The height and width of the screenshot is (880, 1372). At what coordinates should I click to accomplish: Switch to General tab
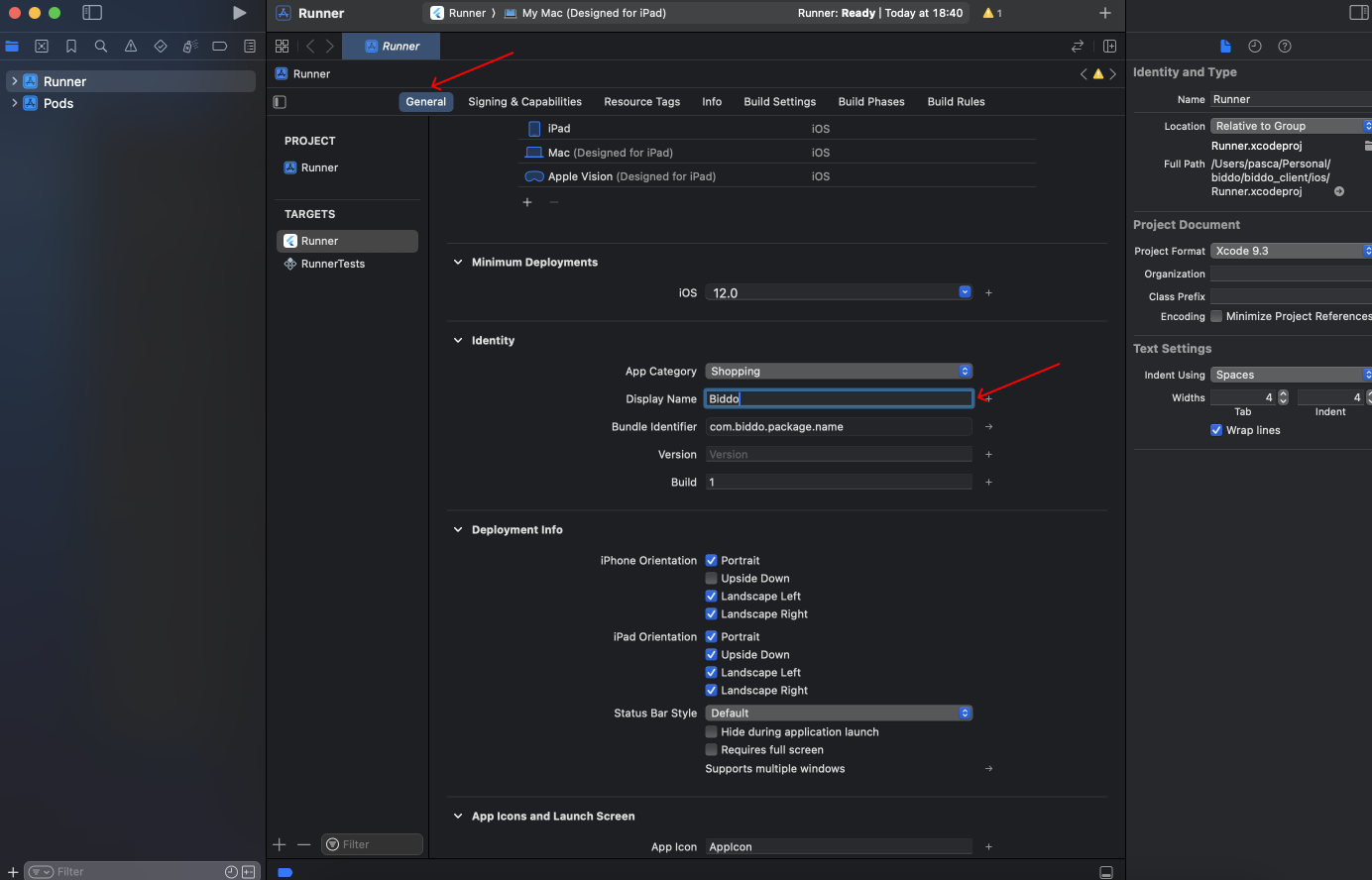tap(426, 102)
